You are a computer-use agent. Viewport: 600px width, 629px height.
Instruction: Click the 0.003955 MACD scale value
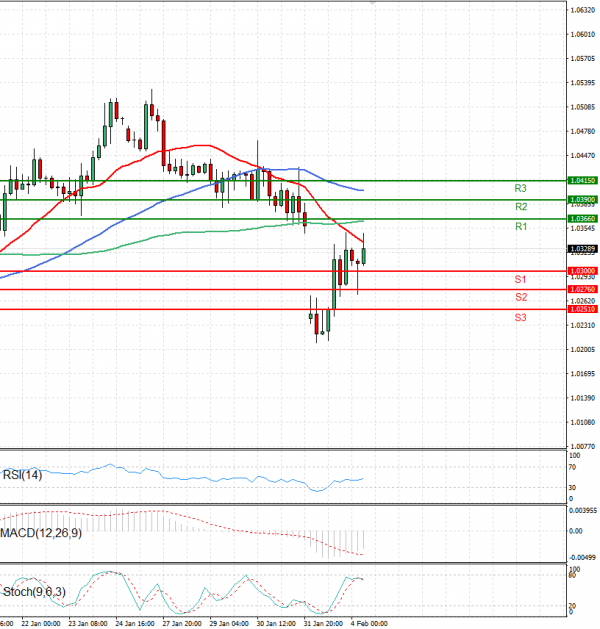(582, 511)
